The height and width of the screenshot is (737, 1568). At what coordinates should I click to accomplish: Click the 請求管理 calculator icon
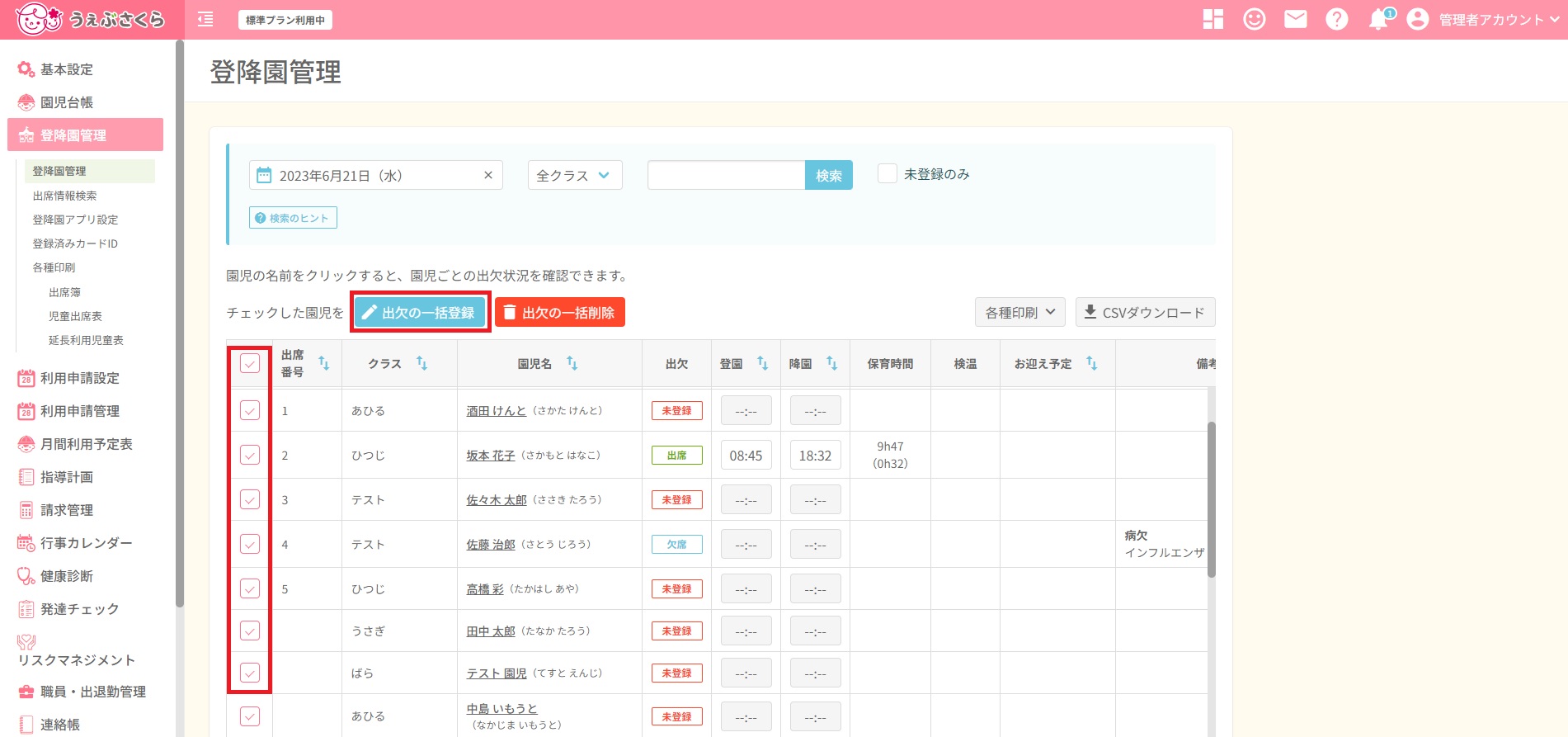26,510
